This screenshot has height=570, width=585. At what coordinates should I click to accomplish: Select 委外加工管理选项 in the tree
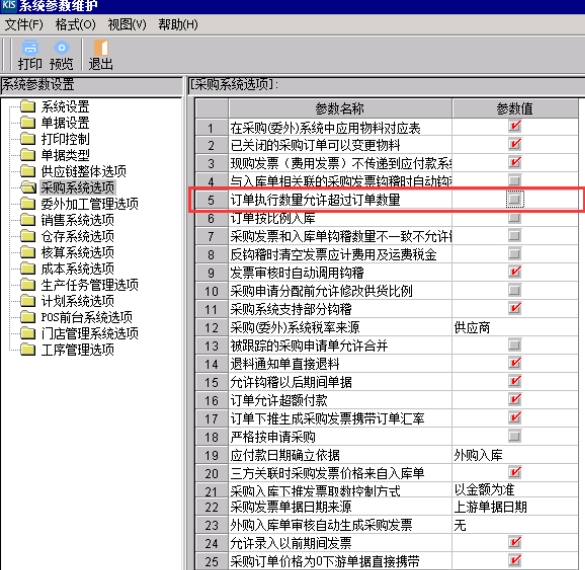(x=90, y=204)
